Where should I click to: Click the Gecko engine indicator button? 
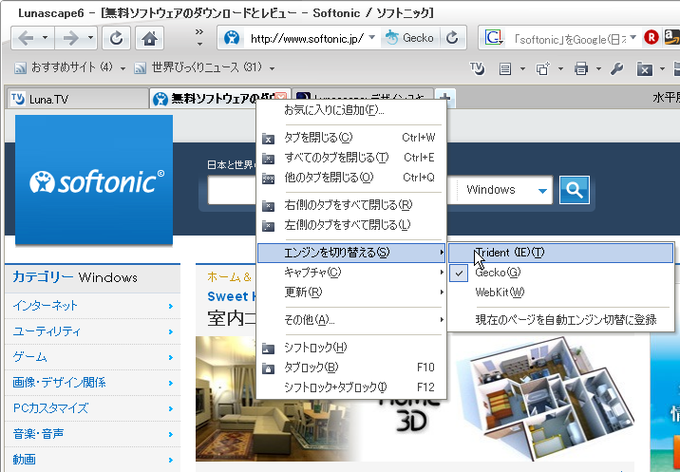[x=410, y=38]
